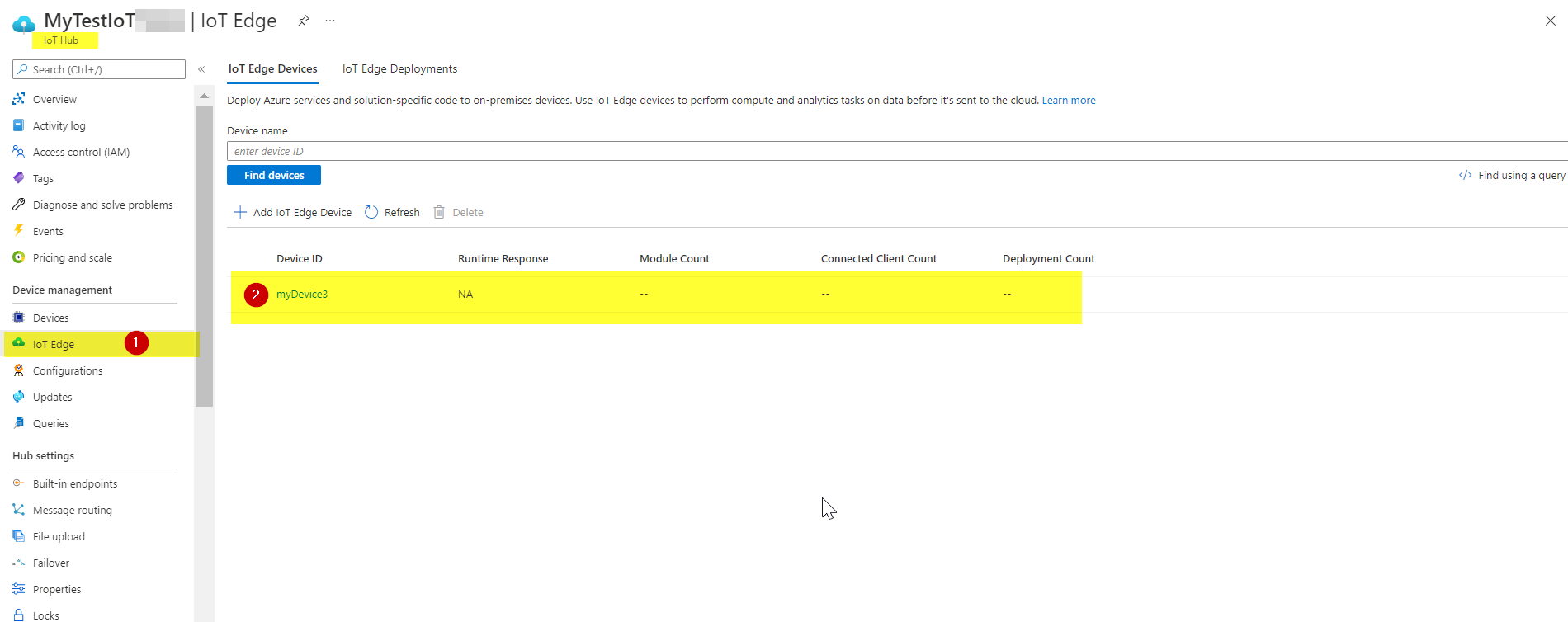Click the sidebar vertical scrollbar thumb
The image size is (1568, 622).
pos(204,256)
